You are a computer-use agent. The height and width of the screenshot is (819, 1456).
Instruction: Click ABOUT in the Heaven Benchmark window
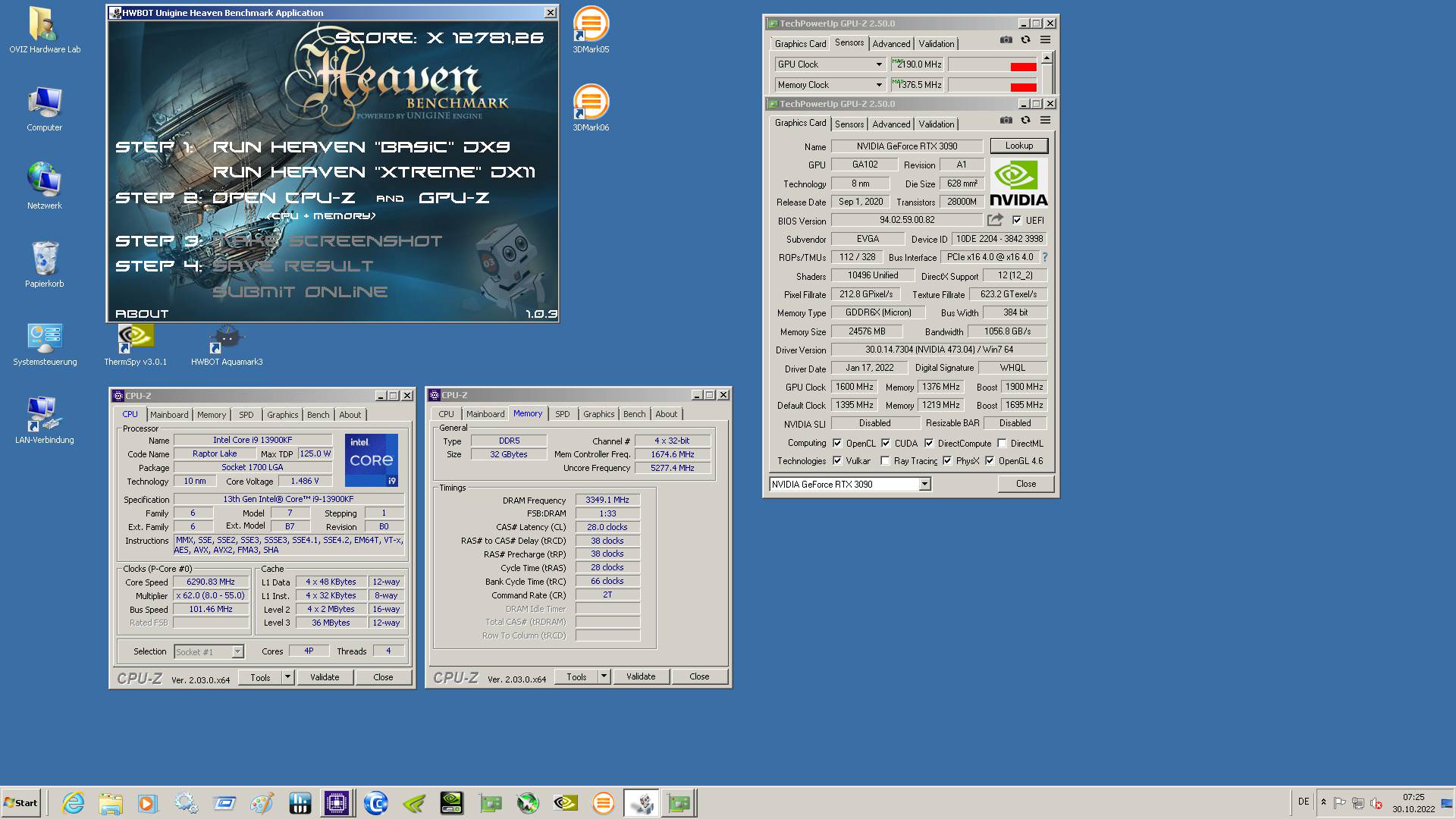tap(142, 313)
